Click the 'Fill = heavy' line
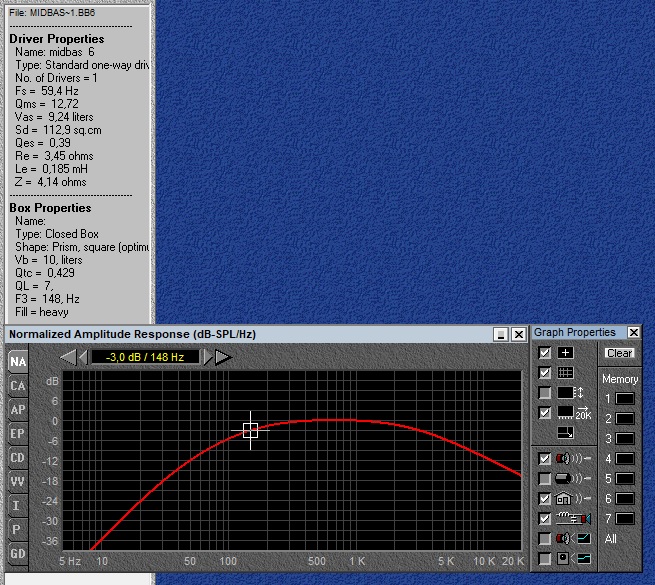The image size is (655, 585). pyautogui.click(x=42, y=312)
